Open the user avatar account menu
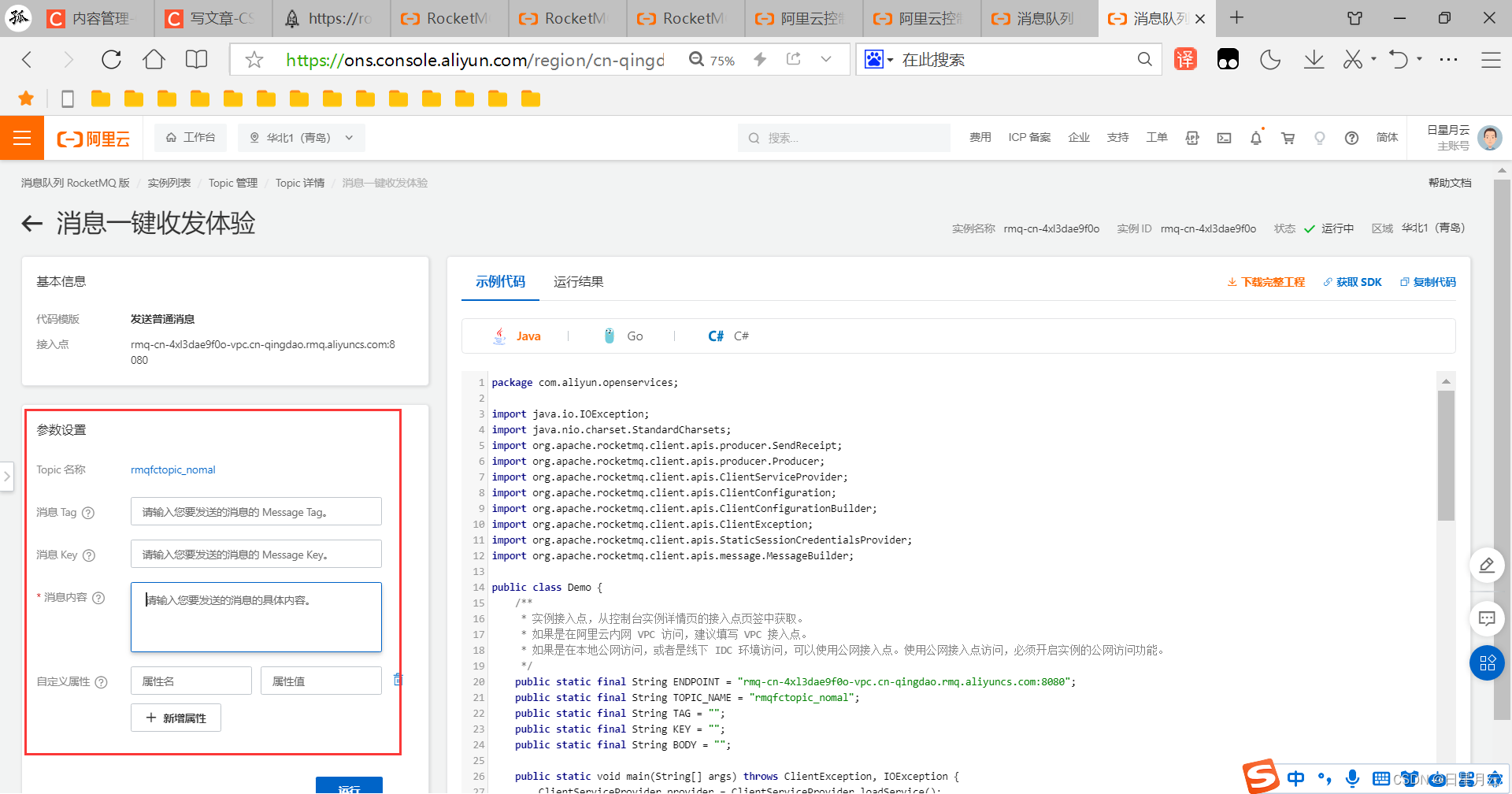The width and height of the screenshot is (1512, 794). (1489, 138)
